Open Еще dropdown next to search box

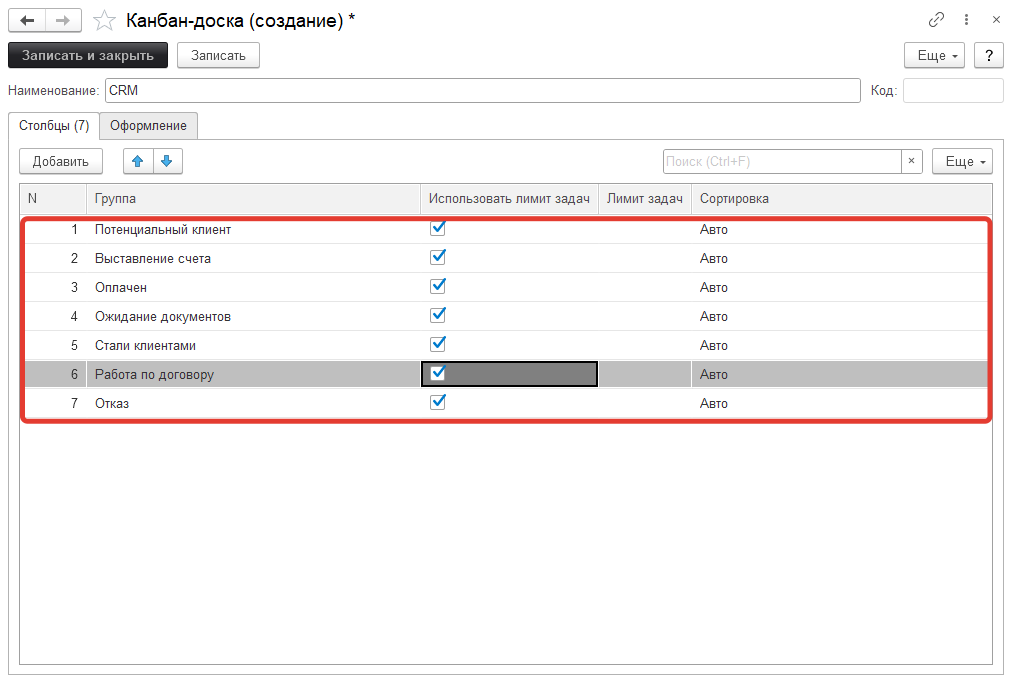tap(961, 160)
